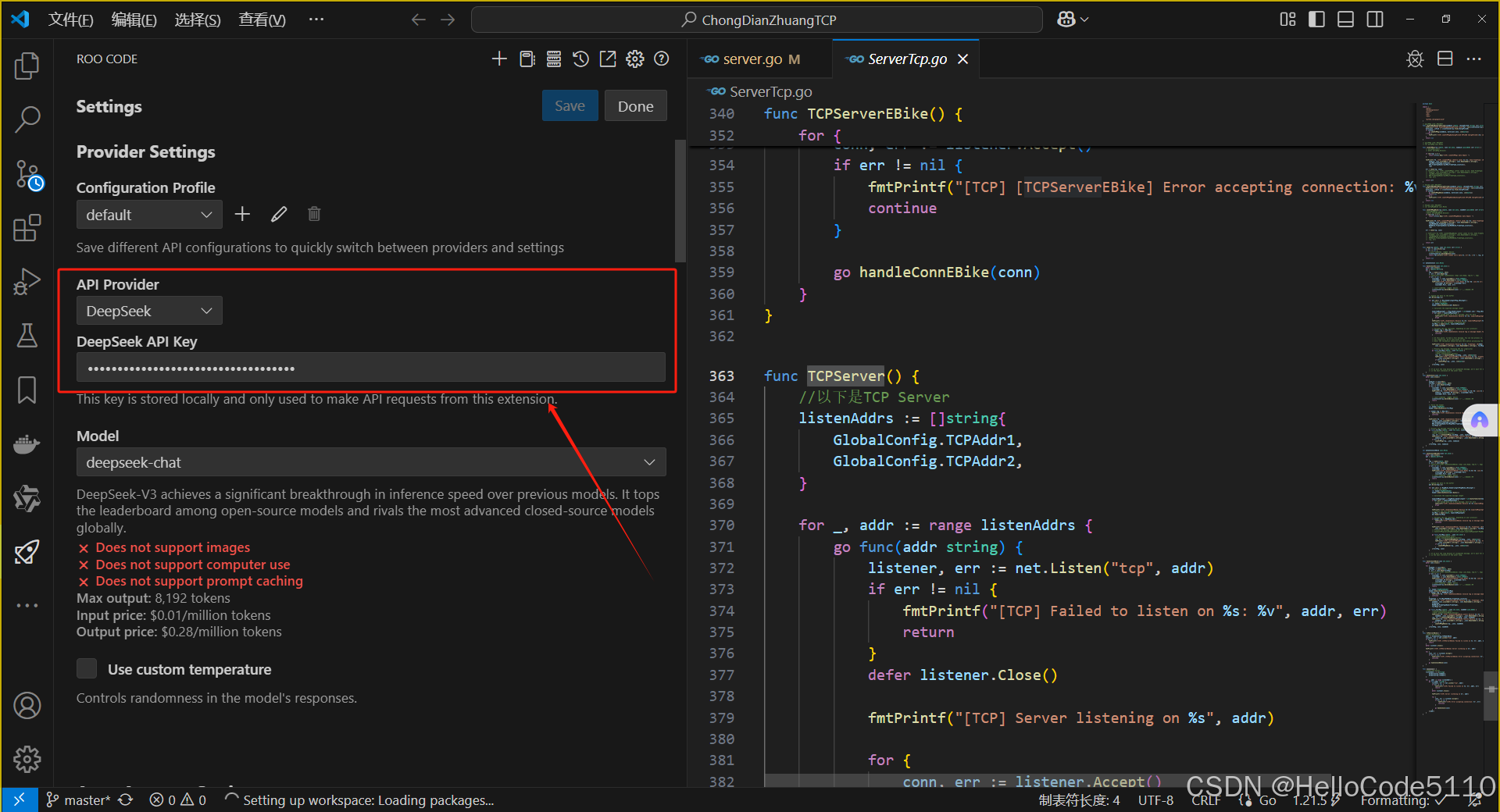Click the Done button
Image resolution: width=1500 pixels, height=812 pixels.
tap(635, 105)
